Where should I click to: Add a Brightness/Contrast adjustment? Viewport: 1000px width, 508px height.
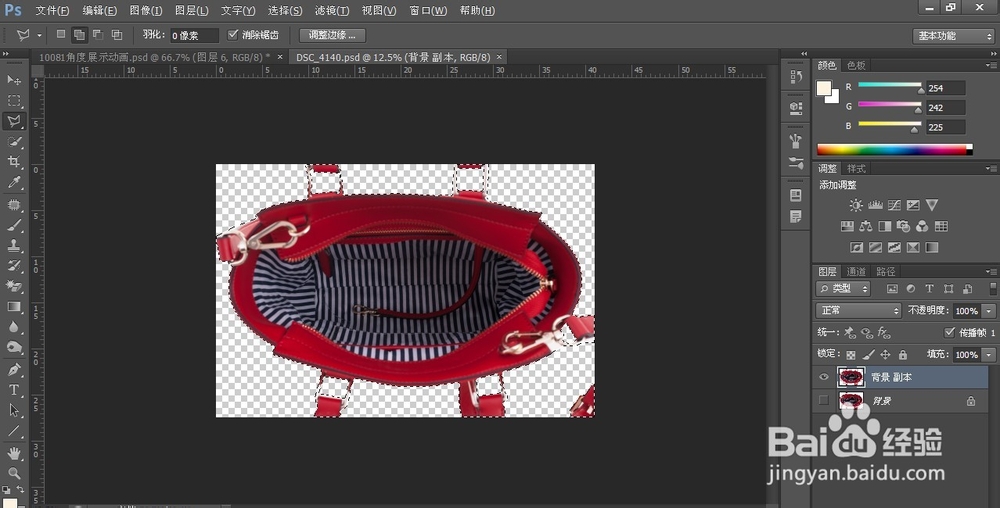point(856,205)
